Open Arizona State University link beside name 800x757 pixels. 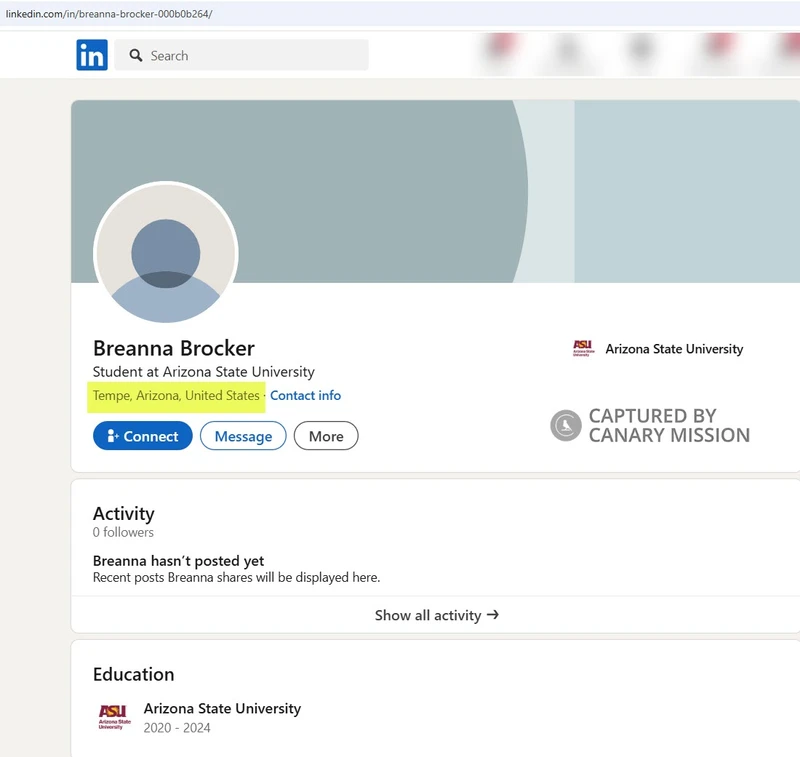click(674, 349)
